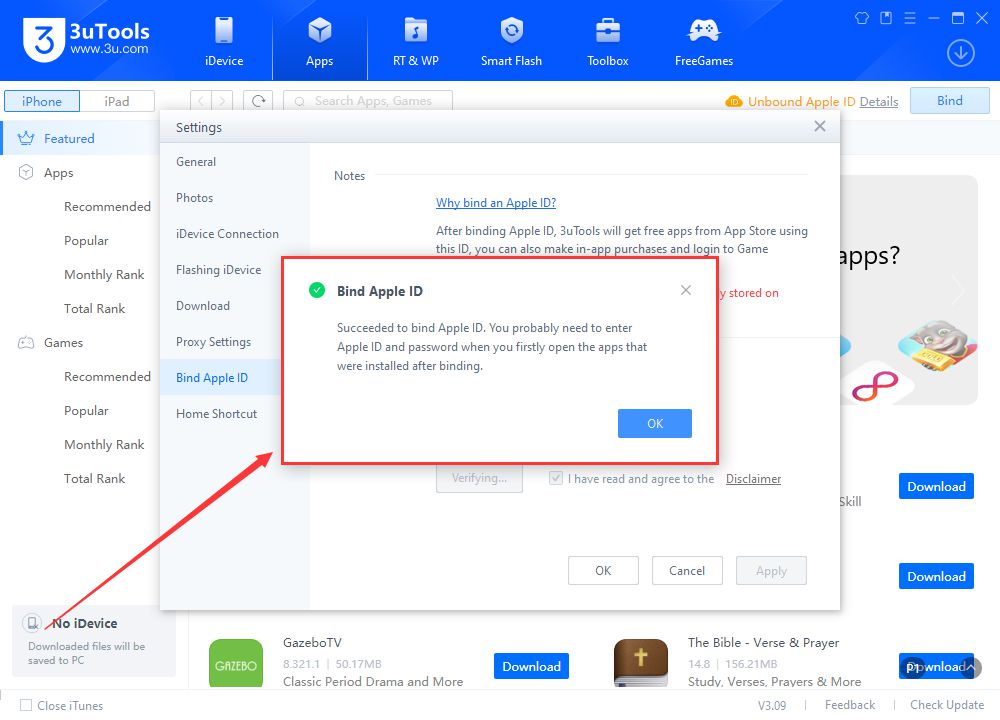Open the FreeGames section
This screenshot has height=720, width=1000.
[x=703, y=41]
